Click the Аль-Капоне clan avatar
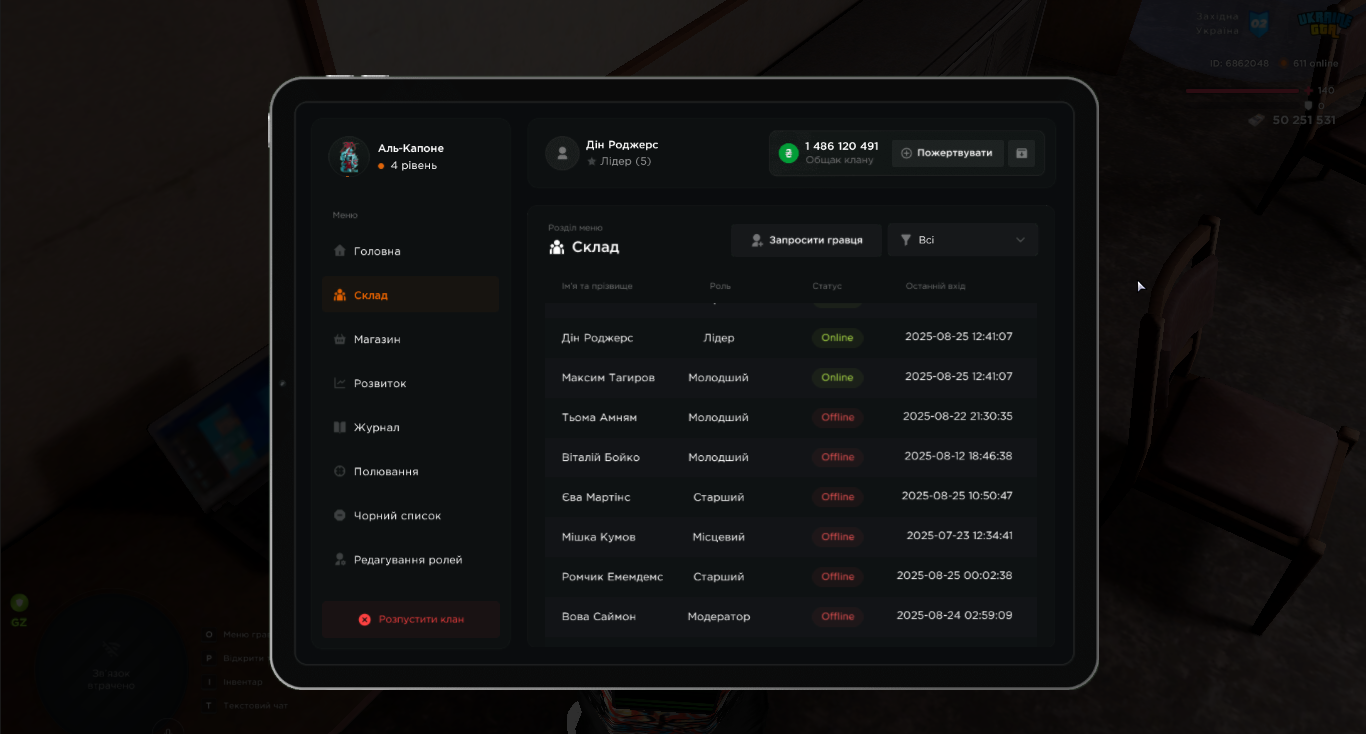 click(349, 157)
